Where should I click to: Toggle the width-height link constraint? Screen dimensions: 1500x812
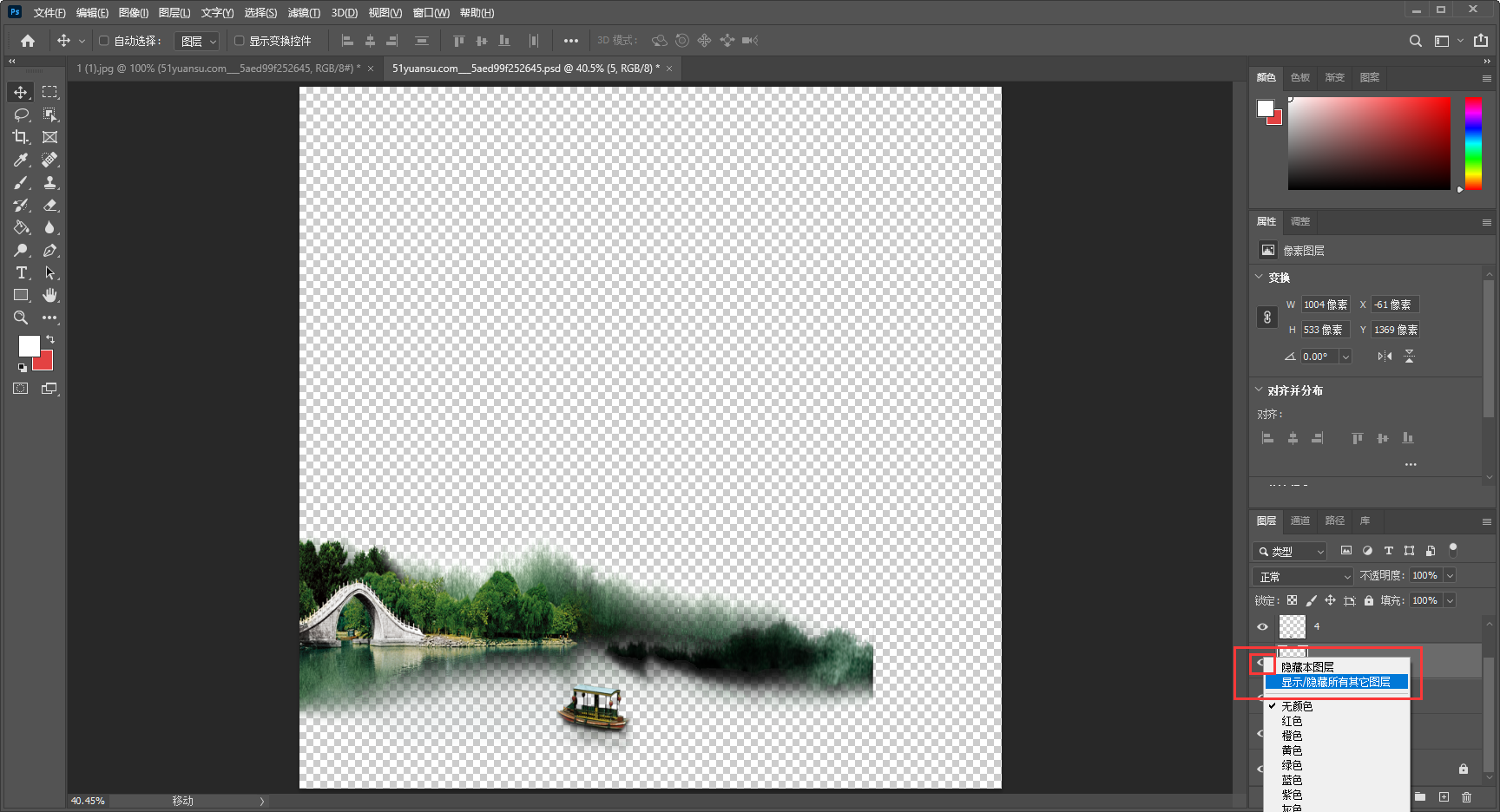click(1267, 318)
